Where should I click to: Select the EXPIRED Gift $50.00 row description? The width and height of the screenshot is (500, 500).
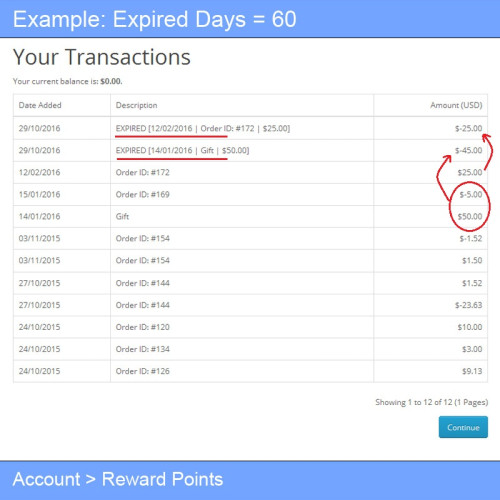point(182,150)
